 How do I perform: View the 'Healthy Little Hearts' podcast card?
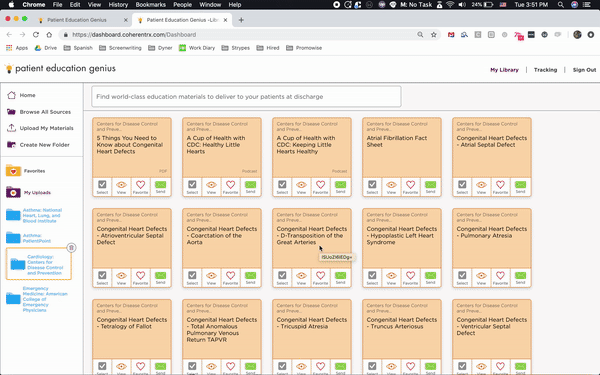coord(211,187)
